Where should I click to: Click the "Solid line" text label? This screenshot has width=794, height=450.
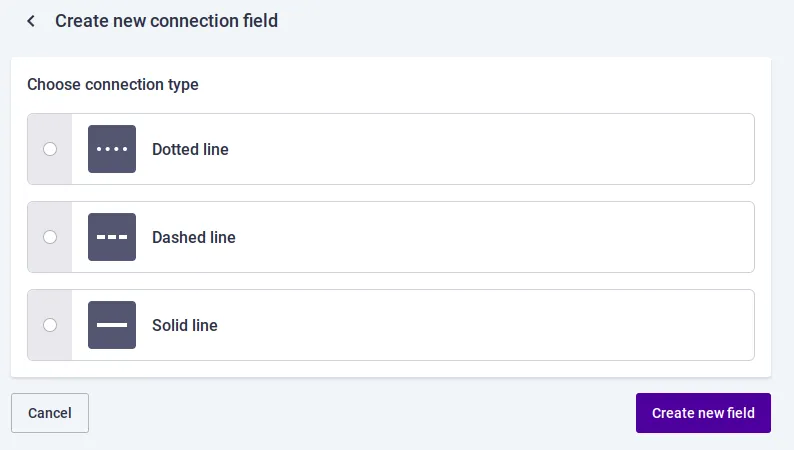185,325
